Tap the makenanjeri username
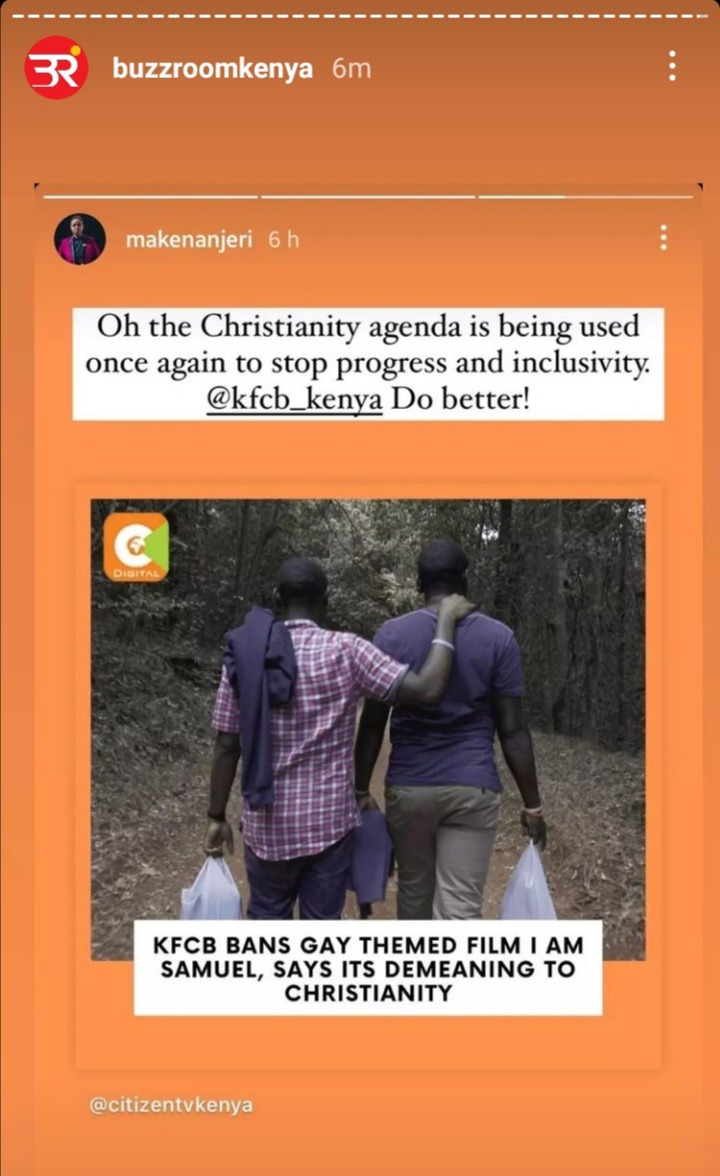The height and width of the screenshot is (1176, 720). point(189,239)
